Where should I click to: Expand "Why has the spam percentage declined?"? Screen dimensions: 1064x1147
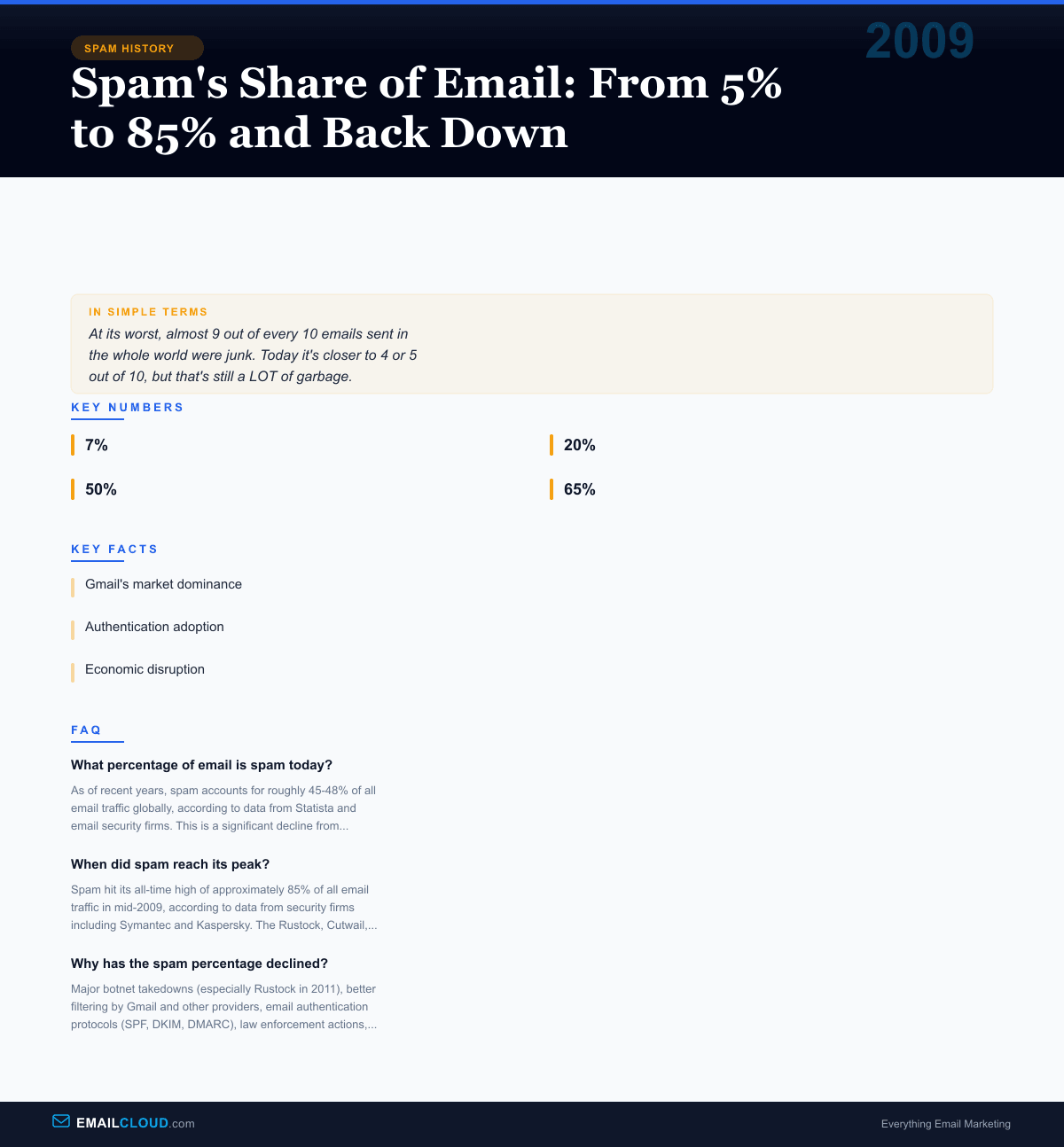pyautogui.click(x=199, y=964)
